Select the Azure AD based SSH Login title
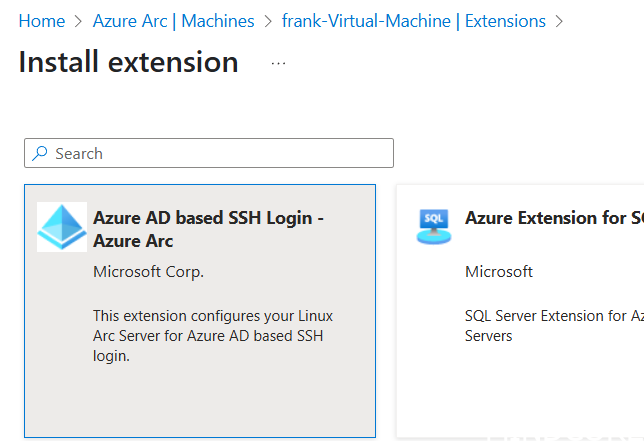This screenshot has width=644, height=441. [x=208, y=229]
